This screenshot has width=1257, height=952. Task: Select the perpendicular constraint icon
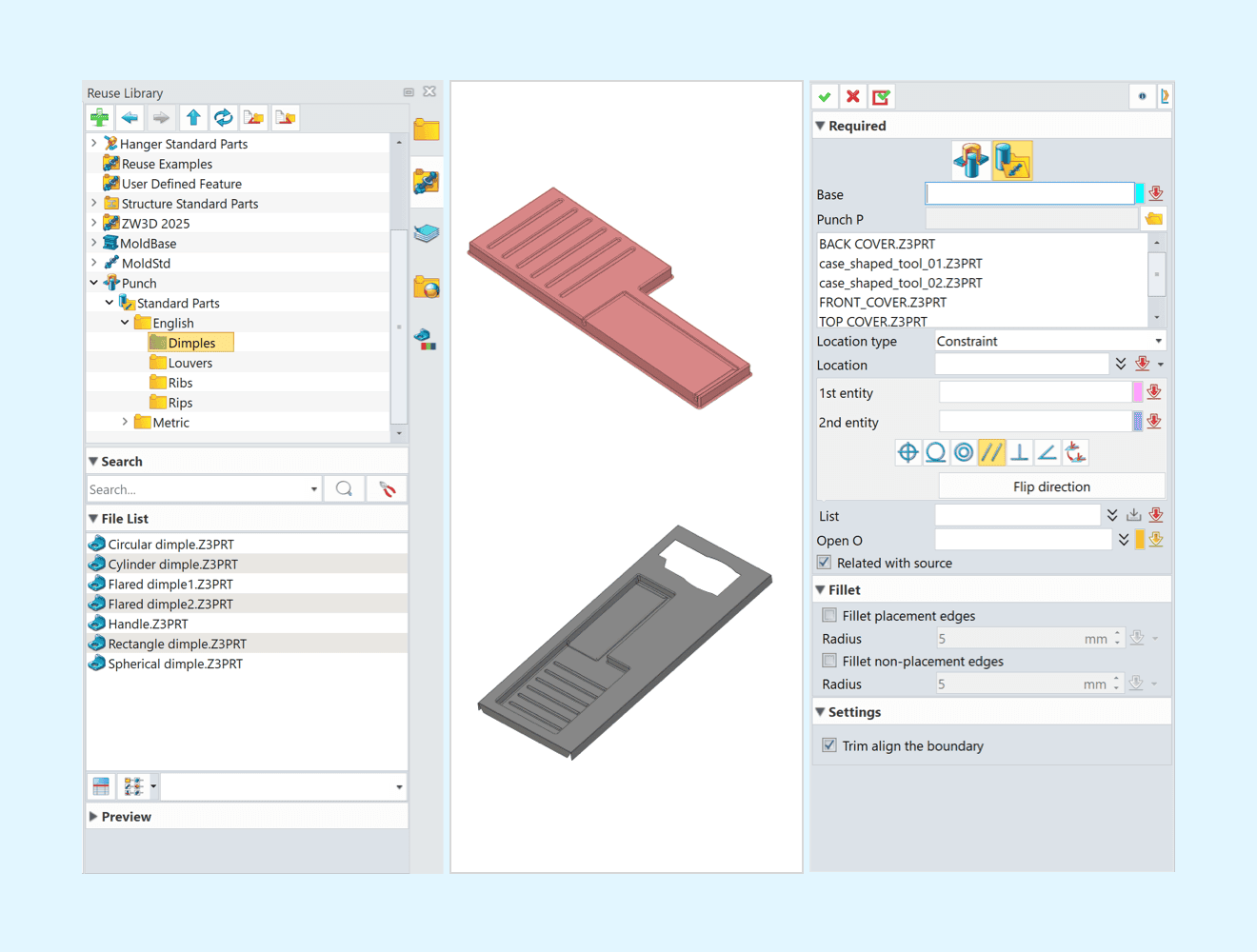1019,453
